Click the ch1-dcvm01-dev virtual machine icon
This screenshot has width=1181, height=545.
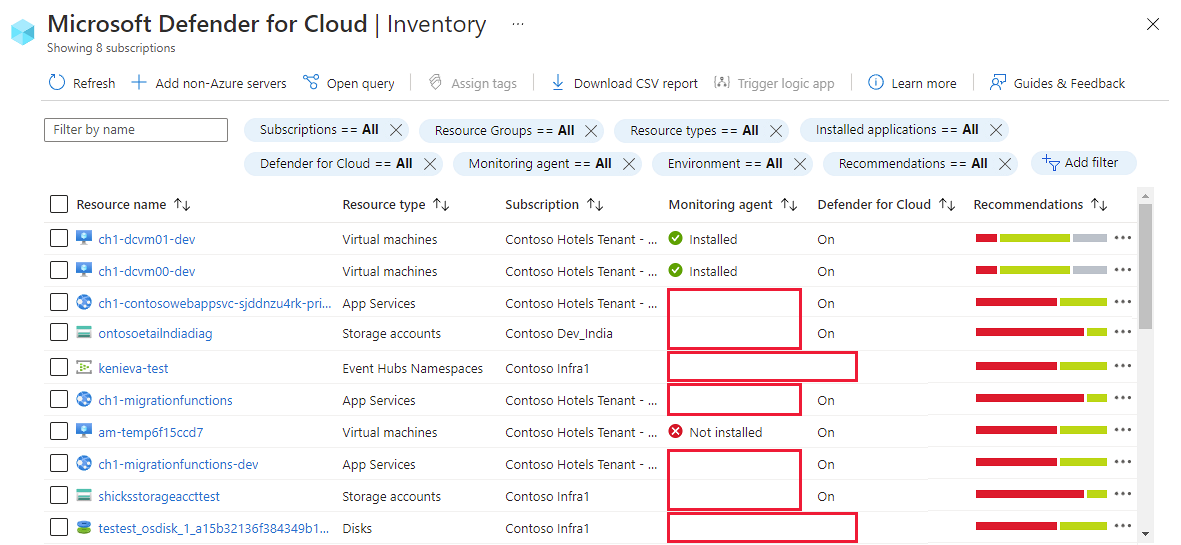[84, 239]
